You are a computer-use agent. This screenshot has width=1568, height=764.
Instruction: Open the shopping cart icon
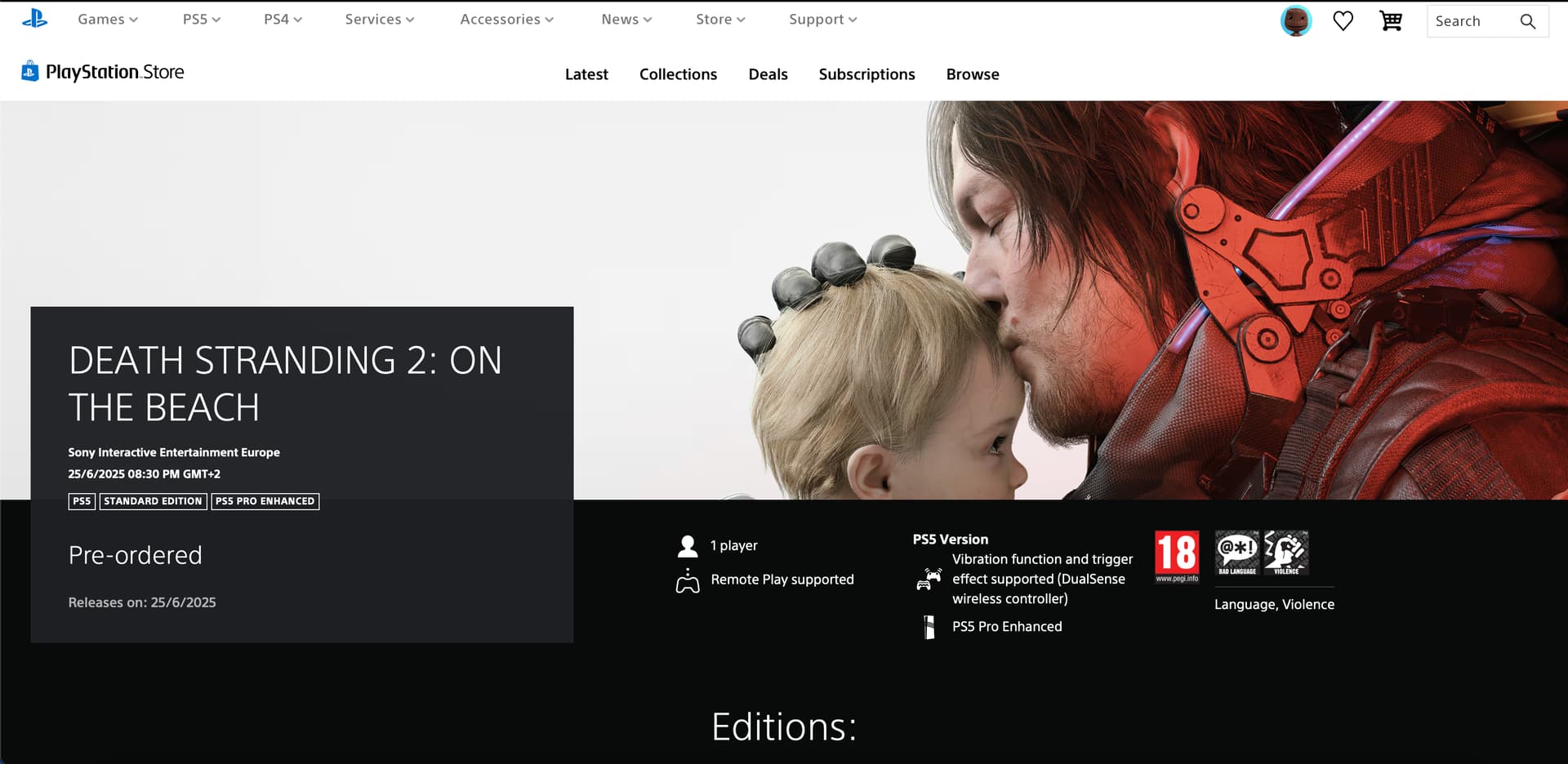click(1390, 21)
